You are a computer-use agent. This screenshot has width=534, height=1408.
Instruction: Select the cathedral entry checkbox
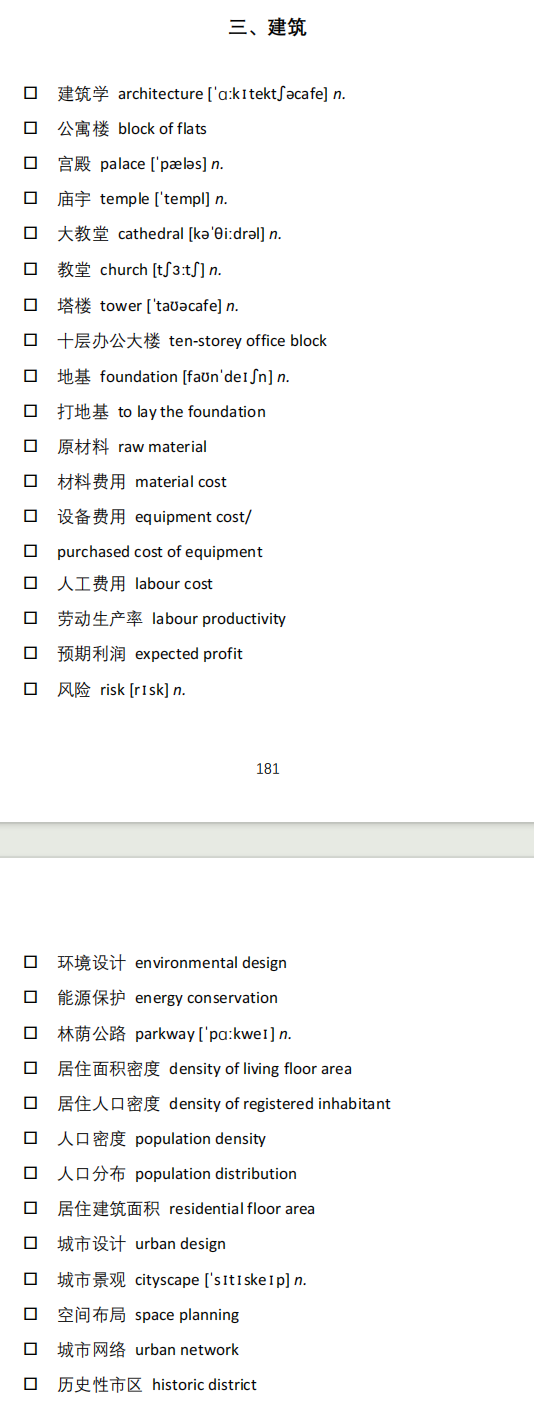[x=31, y=233]
